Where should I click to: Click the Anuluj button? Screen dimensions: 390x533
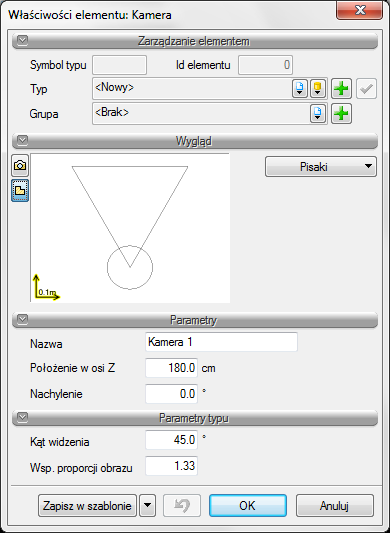point(335,505)
